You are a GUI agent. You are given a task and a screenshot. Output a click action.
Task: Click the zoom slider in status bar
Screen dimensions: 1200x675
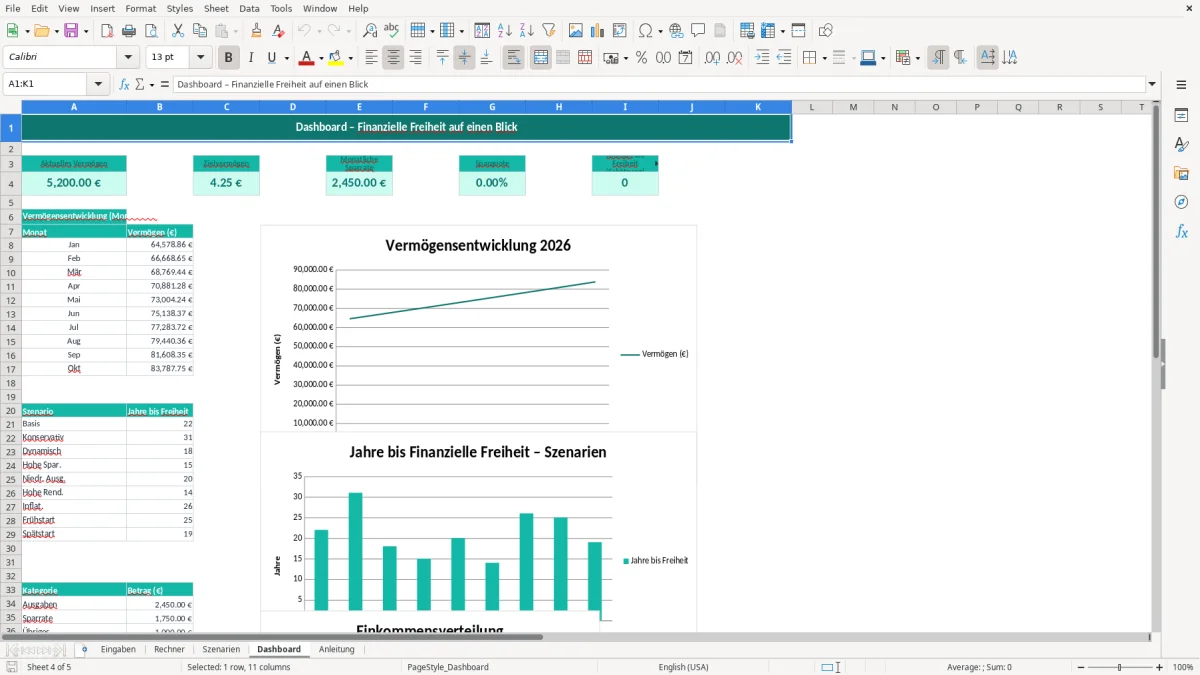tap(1119, 667)
